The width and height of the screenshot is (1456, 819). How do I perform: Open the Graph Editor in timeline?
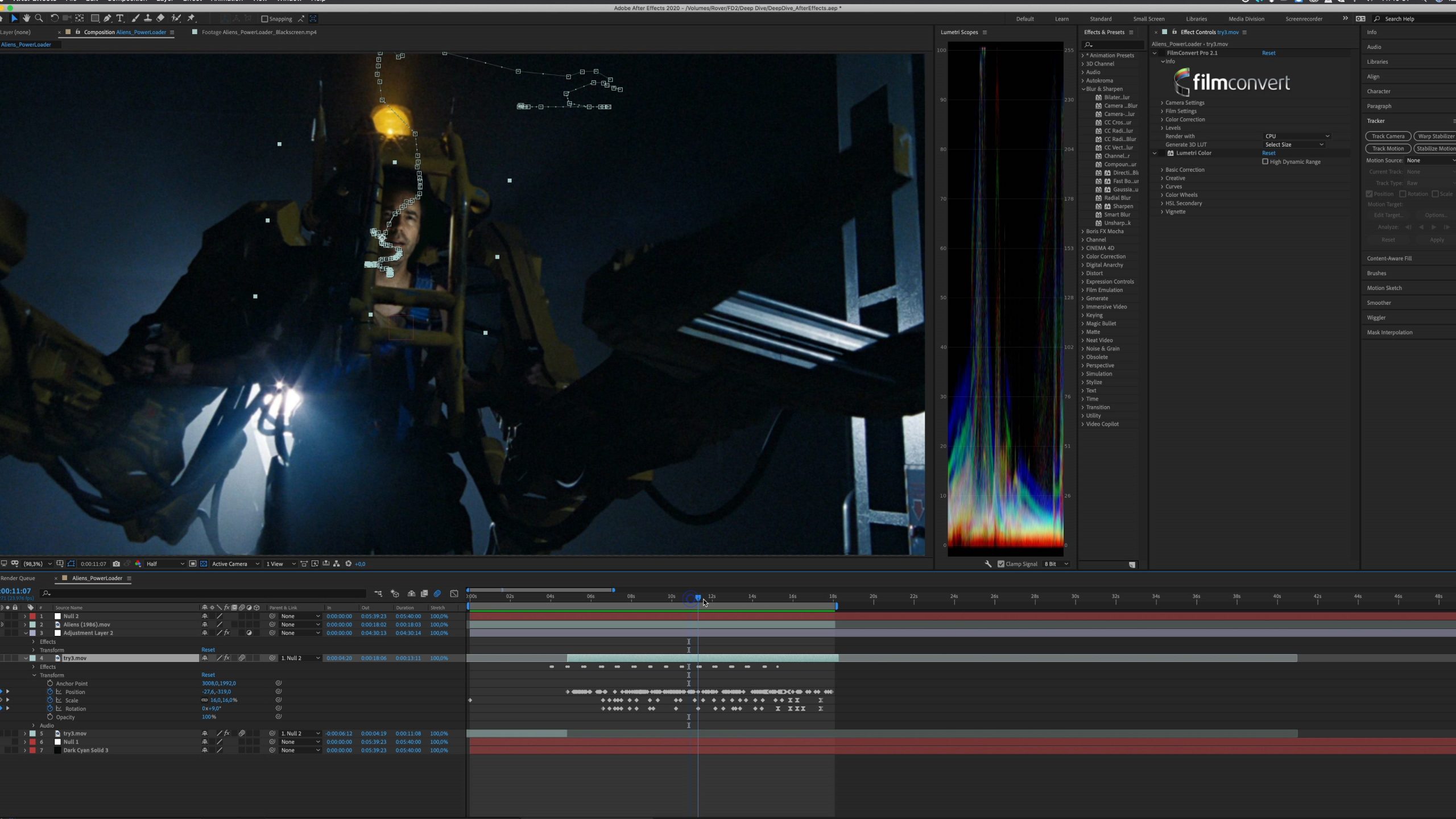tap(454, 593)
